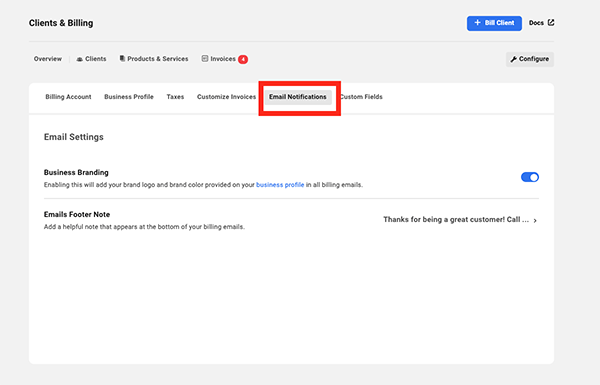600x385 pixels.
Task: Click the Products & Services document icon
Action: (x=122, y=59)
